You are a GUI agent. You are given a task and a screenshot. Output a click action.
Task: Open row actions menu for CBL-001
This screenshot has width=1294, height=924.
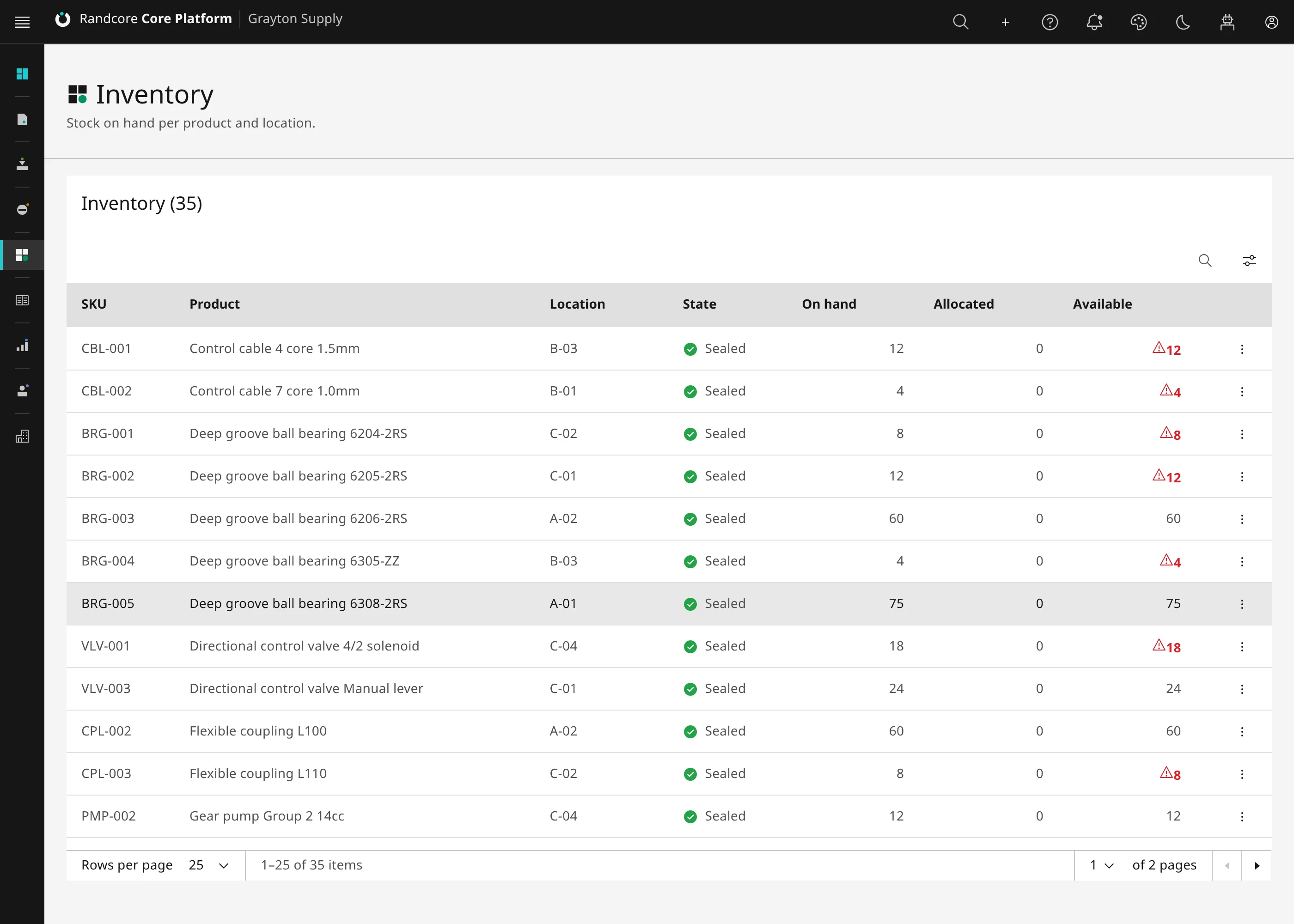[x=1242, y=349]
